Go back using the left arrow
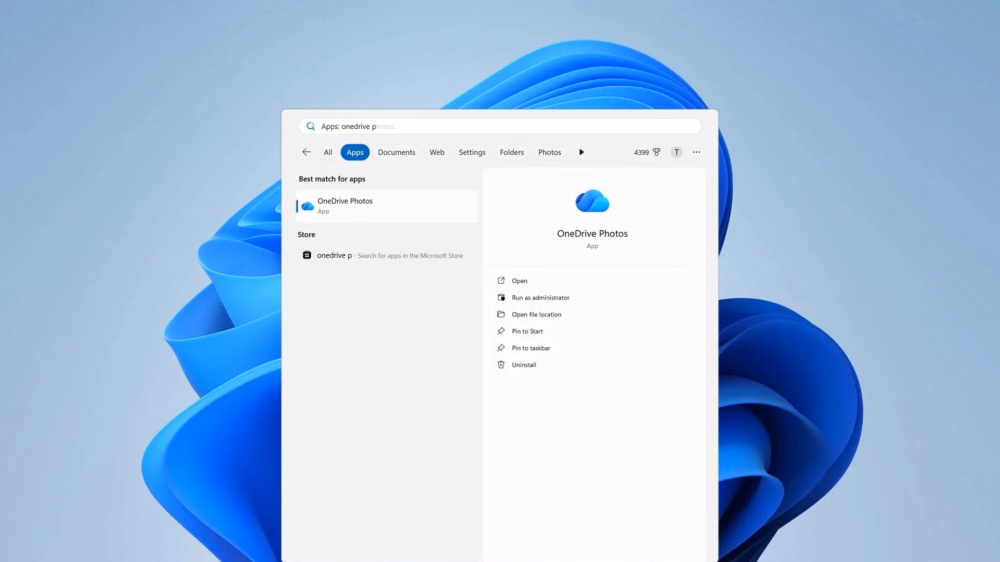The height and width of the screenshot is (562, 1000). coord(306,152)
